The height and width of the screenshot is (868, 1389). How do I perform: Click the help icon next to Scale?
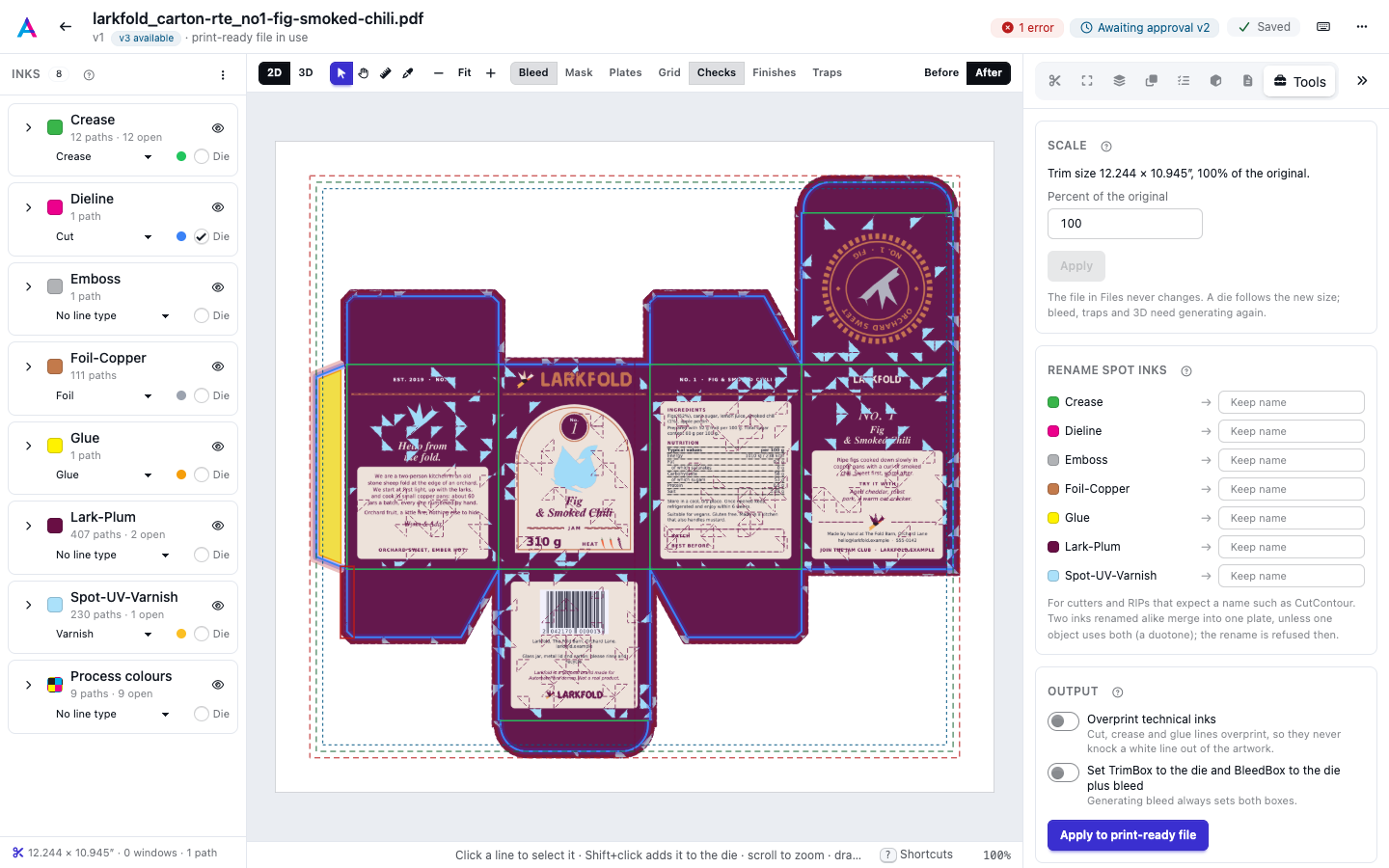pos(1106,147)
